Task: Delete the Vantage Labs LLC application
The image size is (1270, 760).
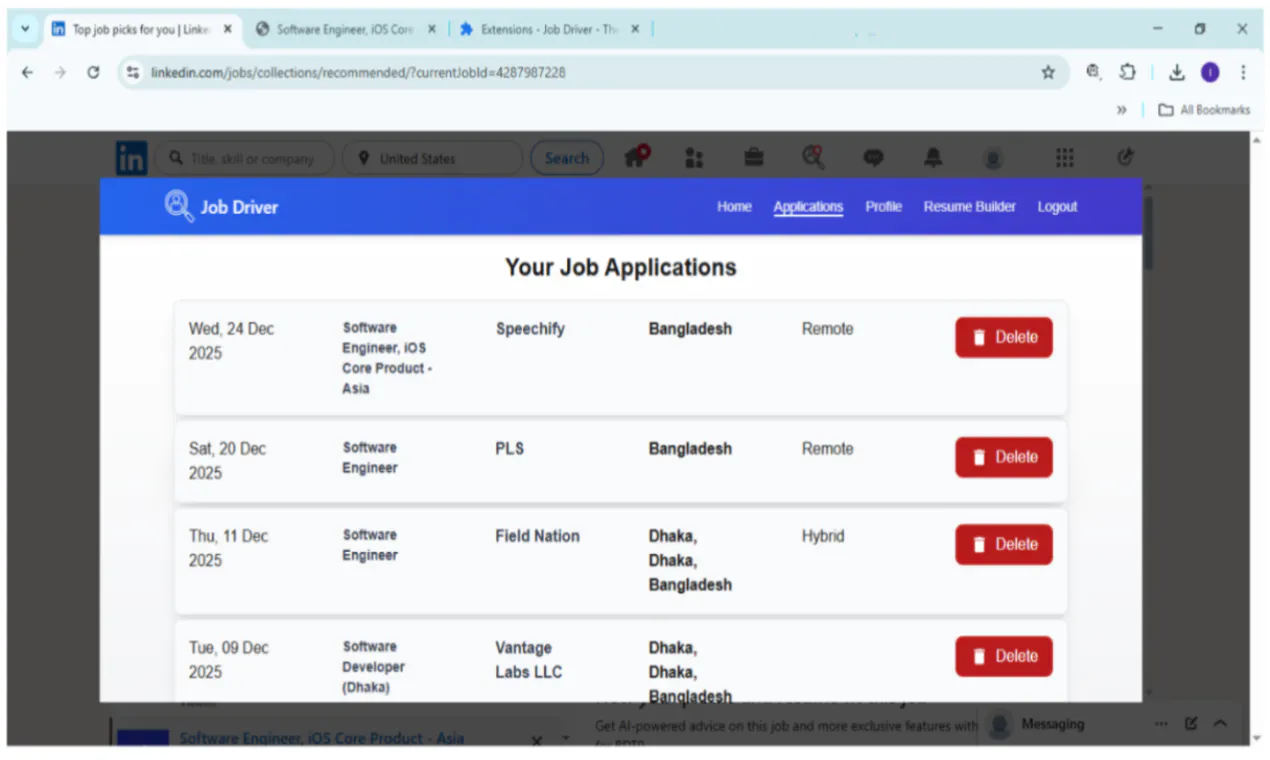Action: [x=1004, y=656]
